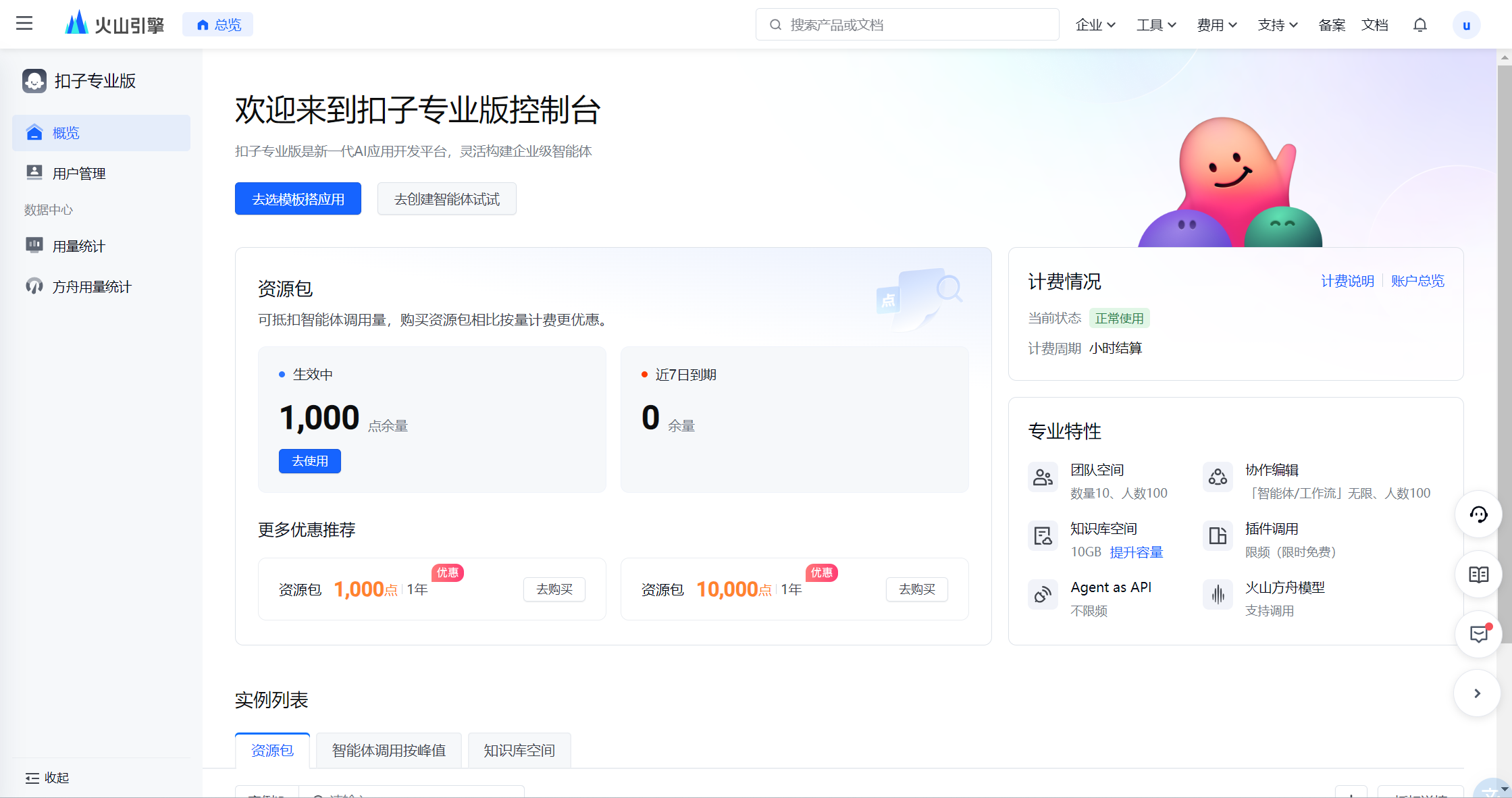Open the 文档 top menu item
This screenshot has height=798, width=1512.
pos(1375,24)
